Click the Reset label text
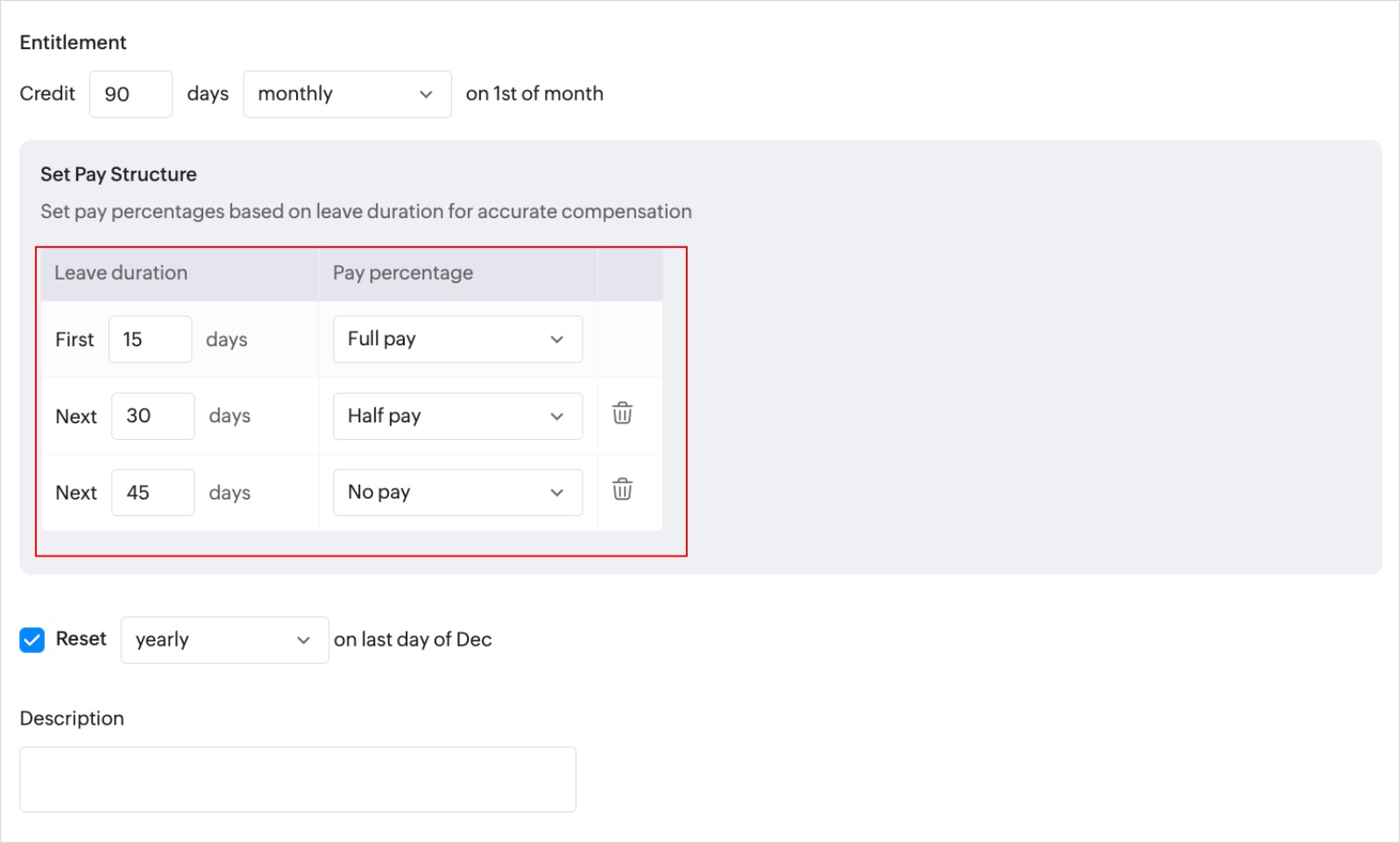1400x843 pixels. tap(81, 639)
